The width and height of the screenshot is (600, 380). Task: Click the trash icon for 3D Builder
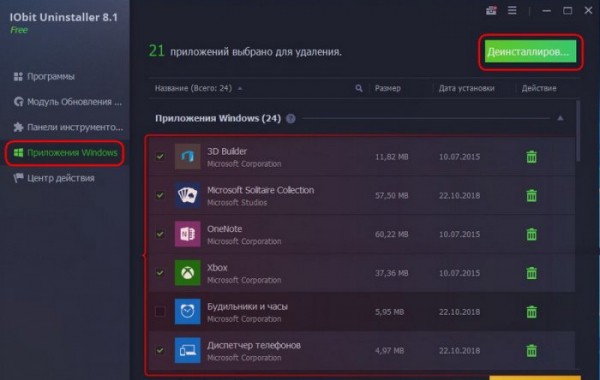point(532,157)
